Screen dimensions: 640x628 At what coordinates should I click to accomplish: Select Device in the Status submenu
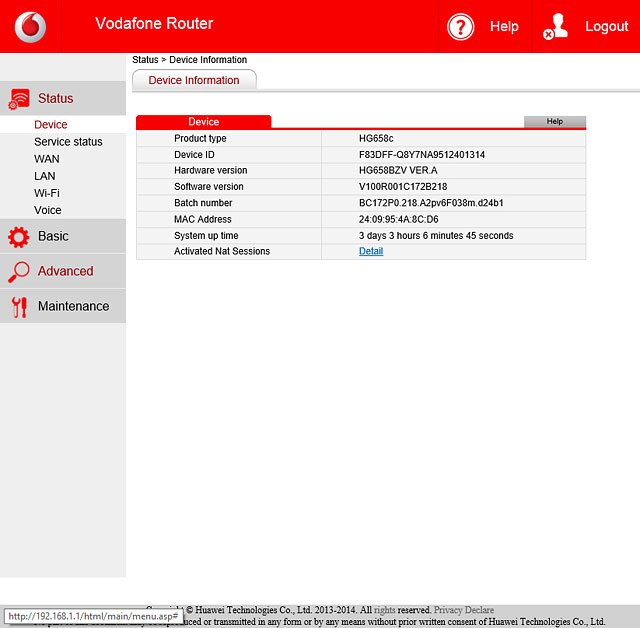pyautogui.click(x=51, y=124)
